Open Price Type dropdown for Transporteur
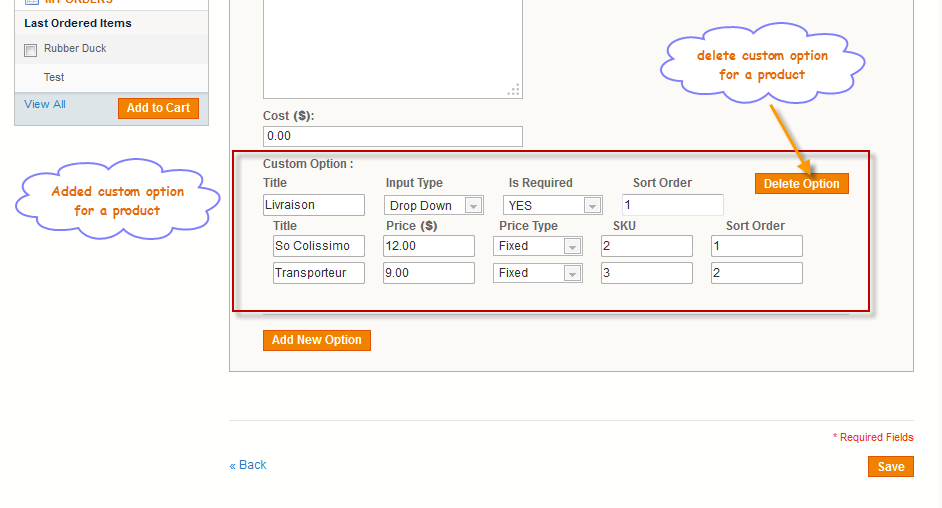The image size is (942, 508). (x=538, y=273)
